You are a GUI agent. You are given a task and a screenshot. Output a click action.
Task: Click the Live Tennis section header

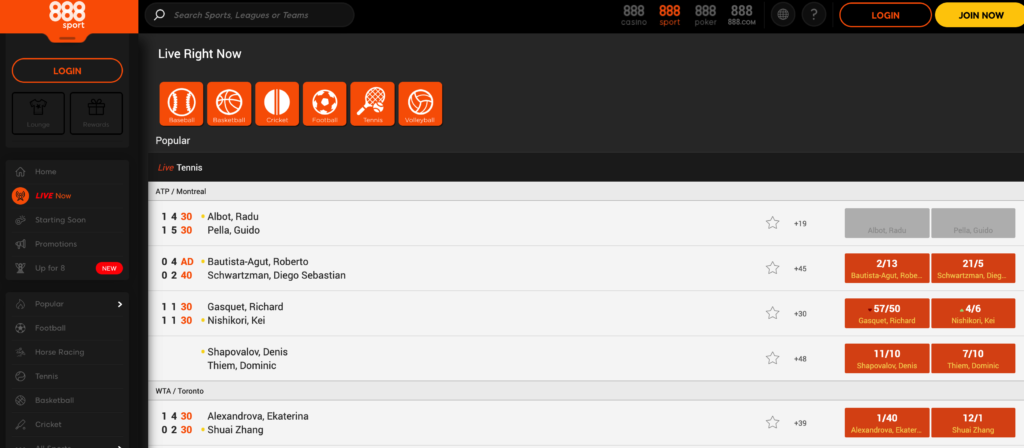pyautogui.click(x=586, y=168)
